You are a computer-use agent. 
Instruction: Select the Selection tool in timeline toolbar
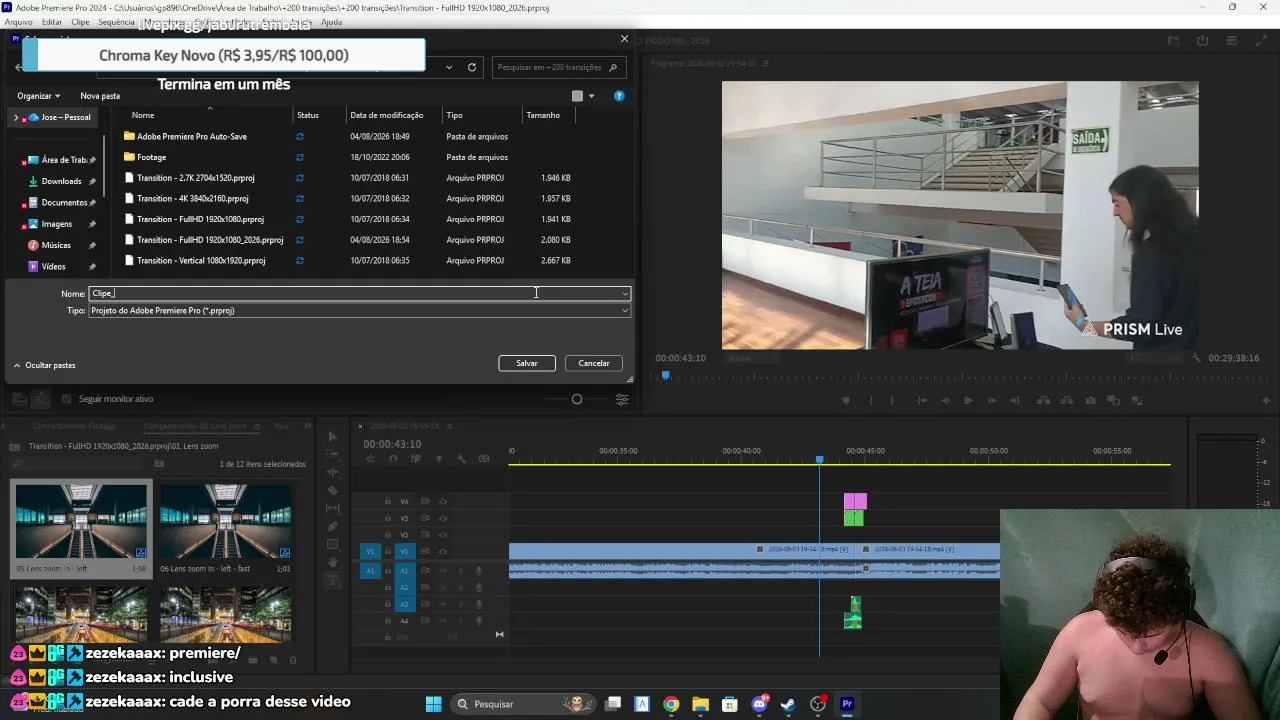(x=333, y=437)
